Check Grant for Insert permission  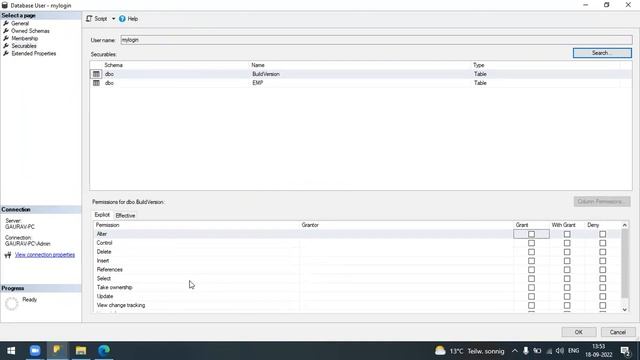tap(531, 261)
